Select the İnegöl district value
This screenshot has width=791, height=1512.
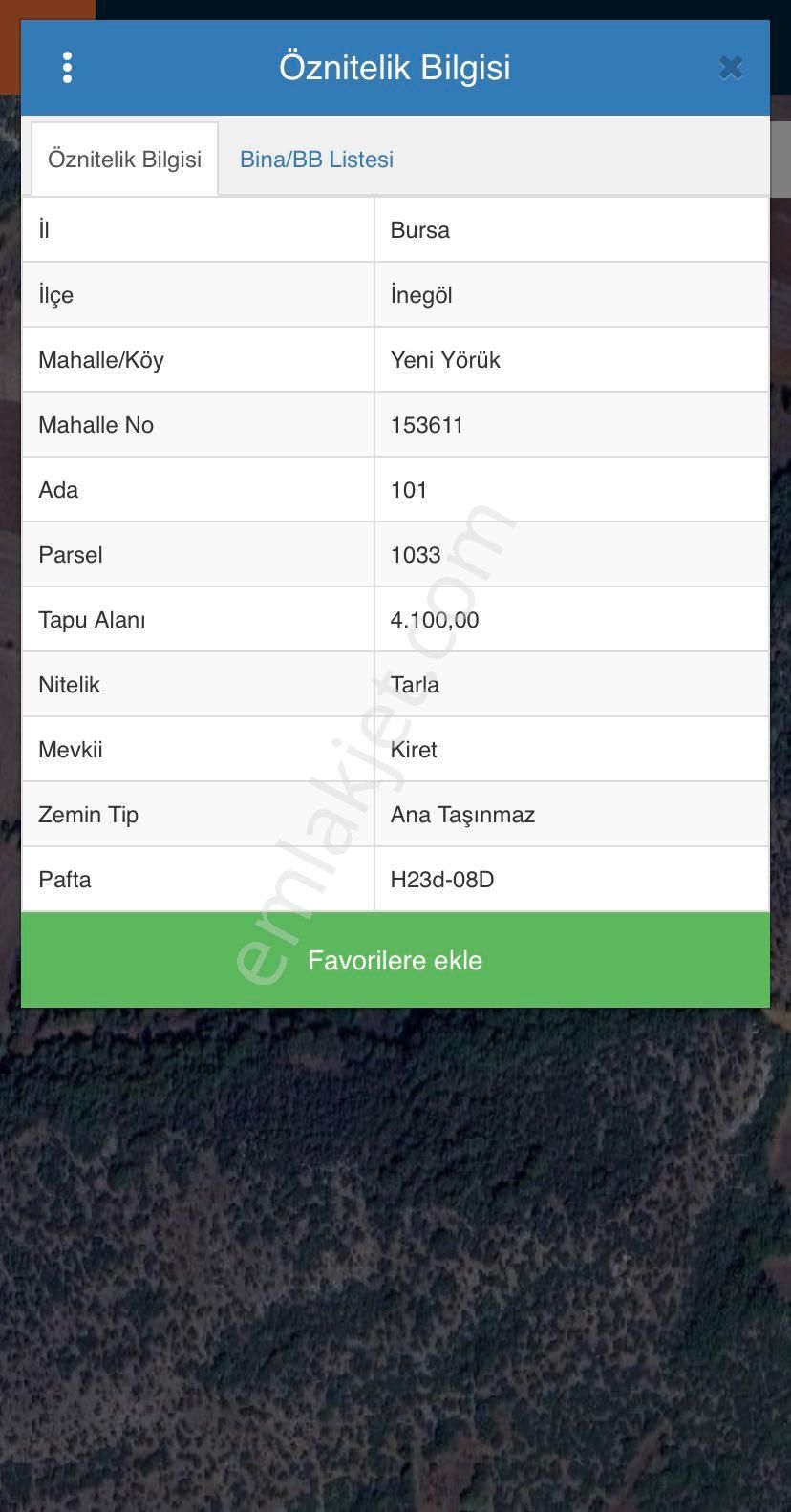click(421, 295)
